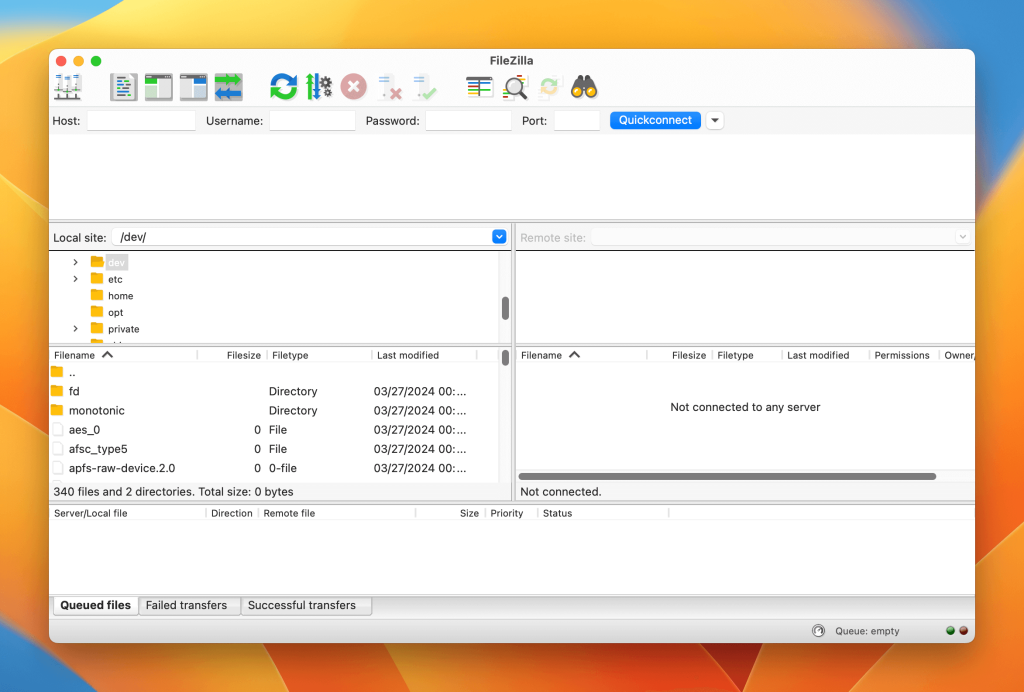
Task: Refresh the file and folder lists
Action: tap(283, 86)
